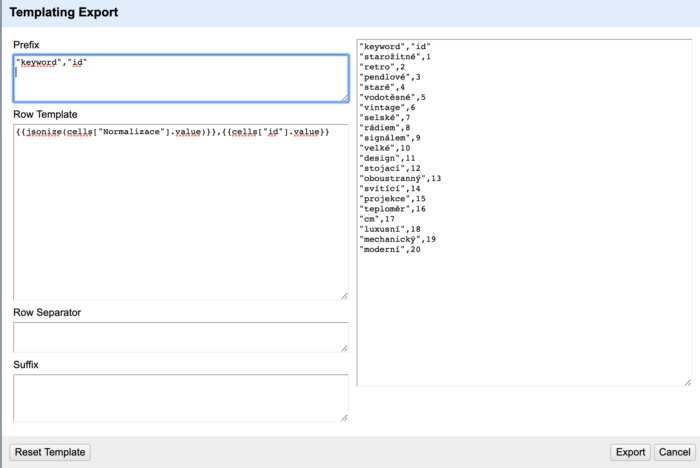Viewport: 700px width, 468px height.
Task: Click the Export button
Action: (630, 452)
